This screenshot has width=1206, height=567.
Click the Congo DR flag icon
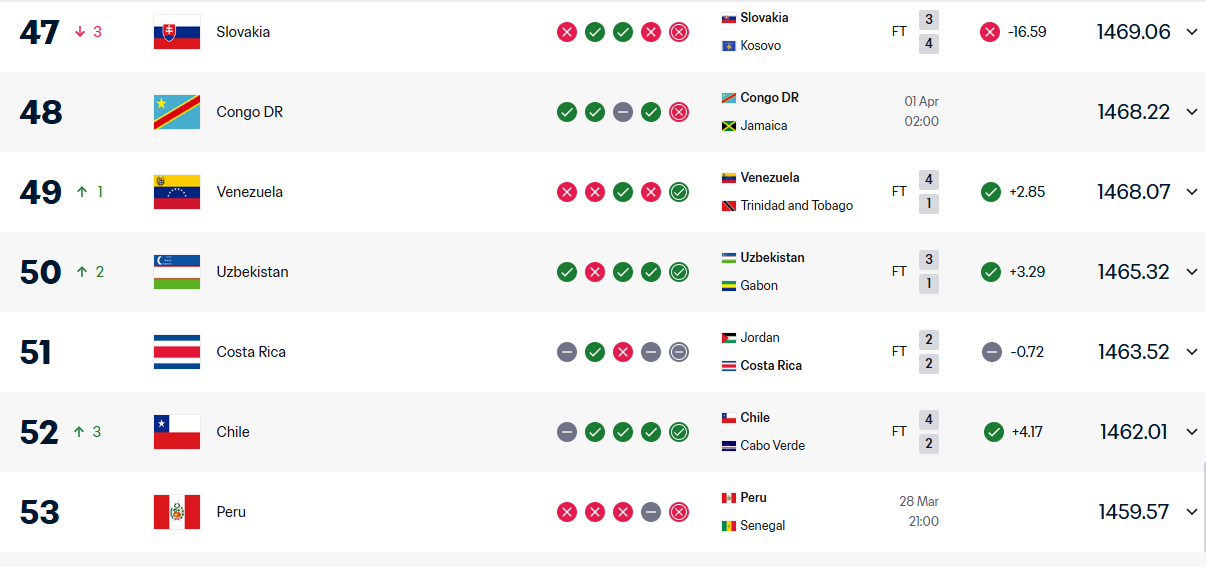point(177,112)
